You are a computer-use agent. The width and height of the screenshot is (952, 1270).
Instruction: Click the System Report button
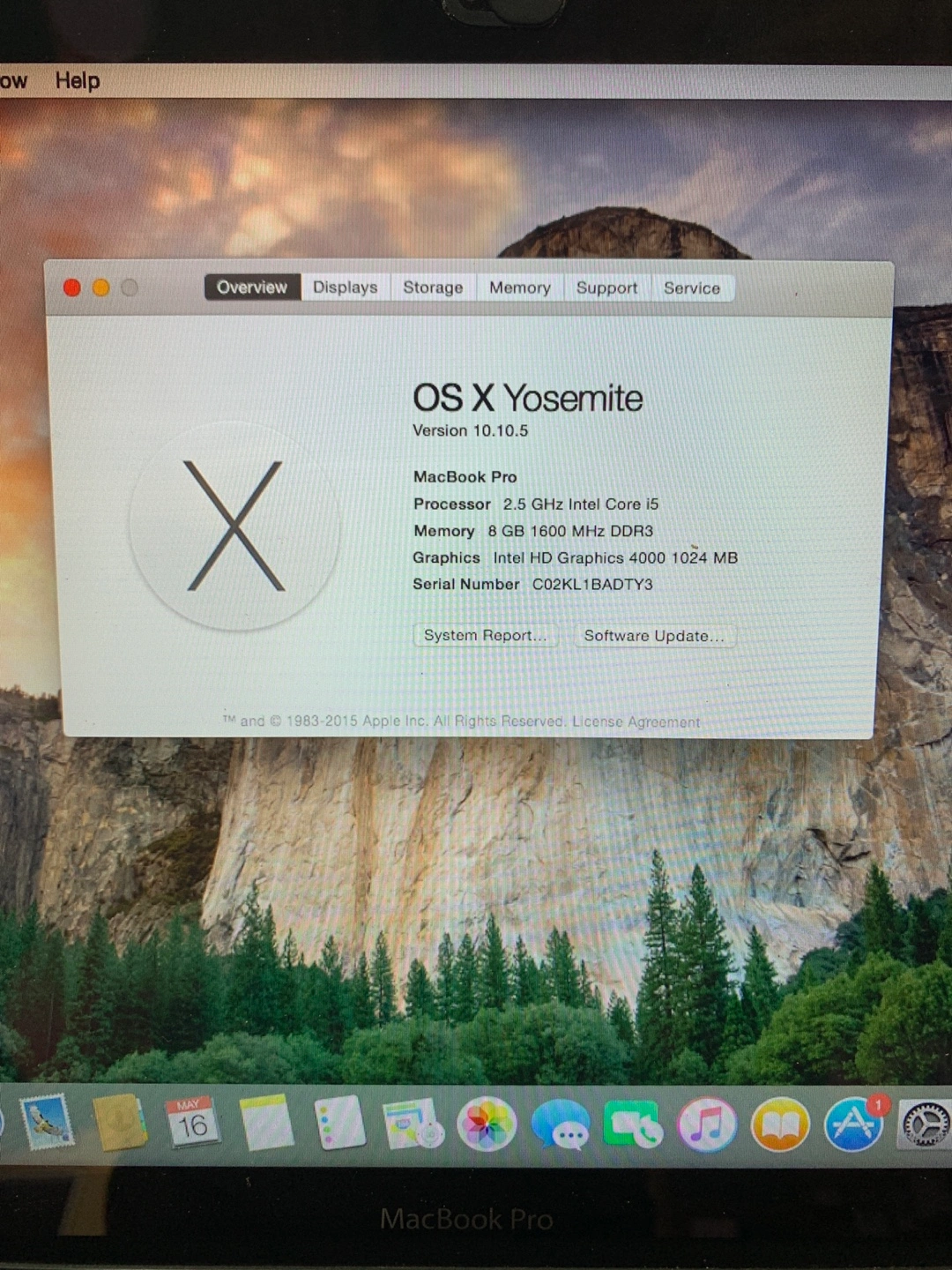(x=485, y=635)
